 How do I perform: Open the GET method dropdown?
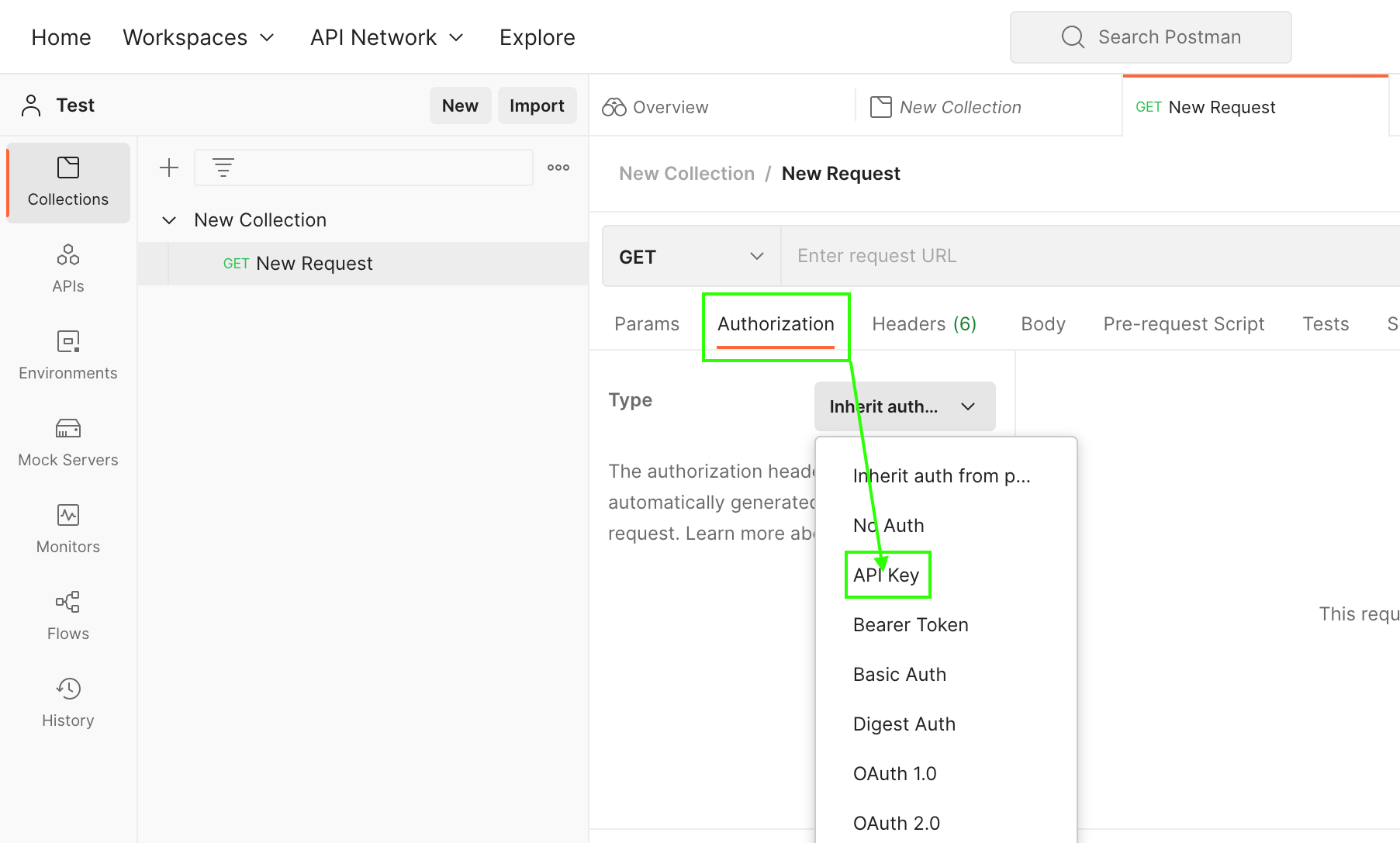pyautogui.click(x=692, y=257)
